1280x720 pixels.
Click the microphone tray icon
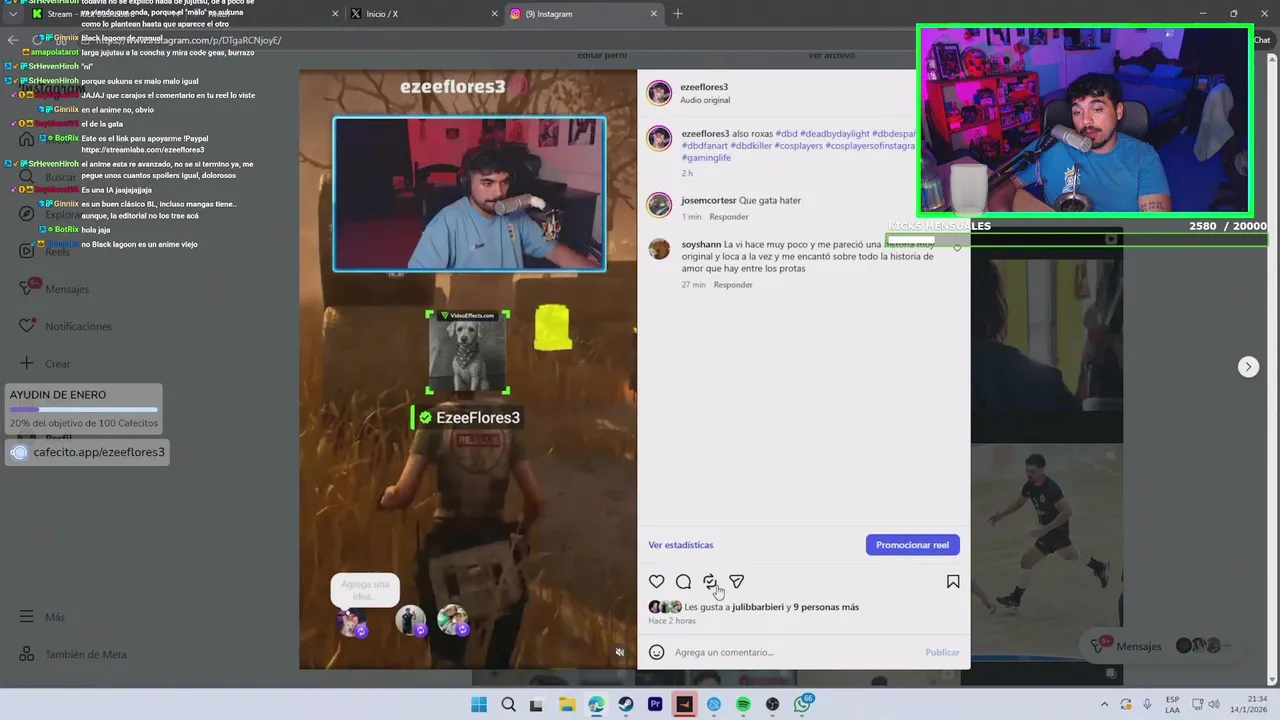(x=1147, y=704)
